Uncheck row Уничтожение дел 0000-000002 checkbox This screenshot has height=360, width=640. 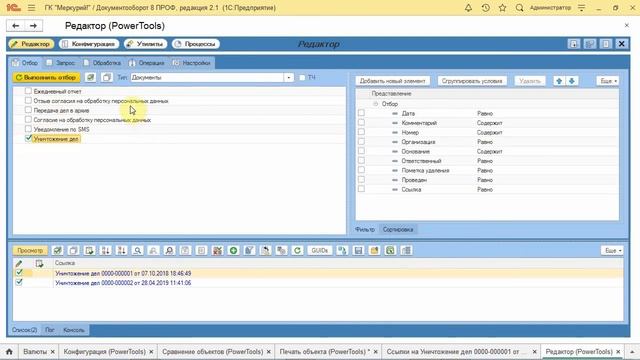click(19, 282)
